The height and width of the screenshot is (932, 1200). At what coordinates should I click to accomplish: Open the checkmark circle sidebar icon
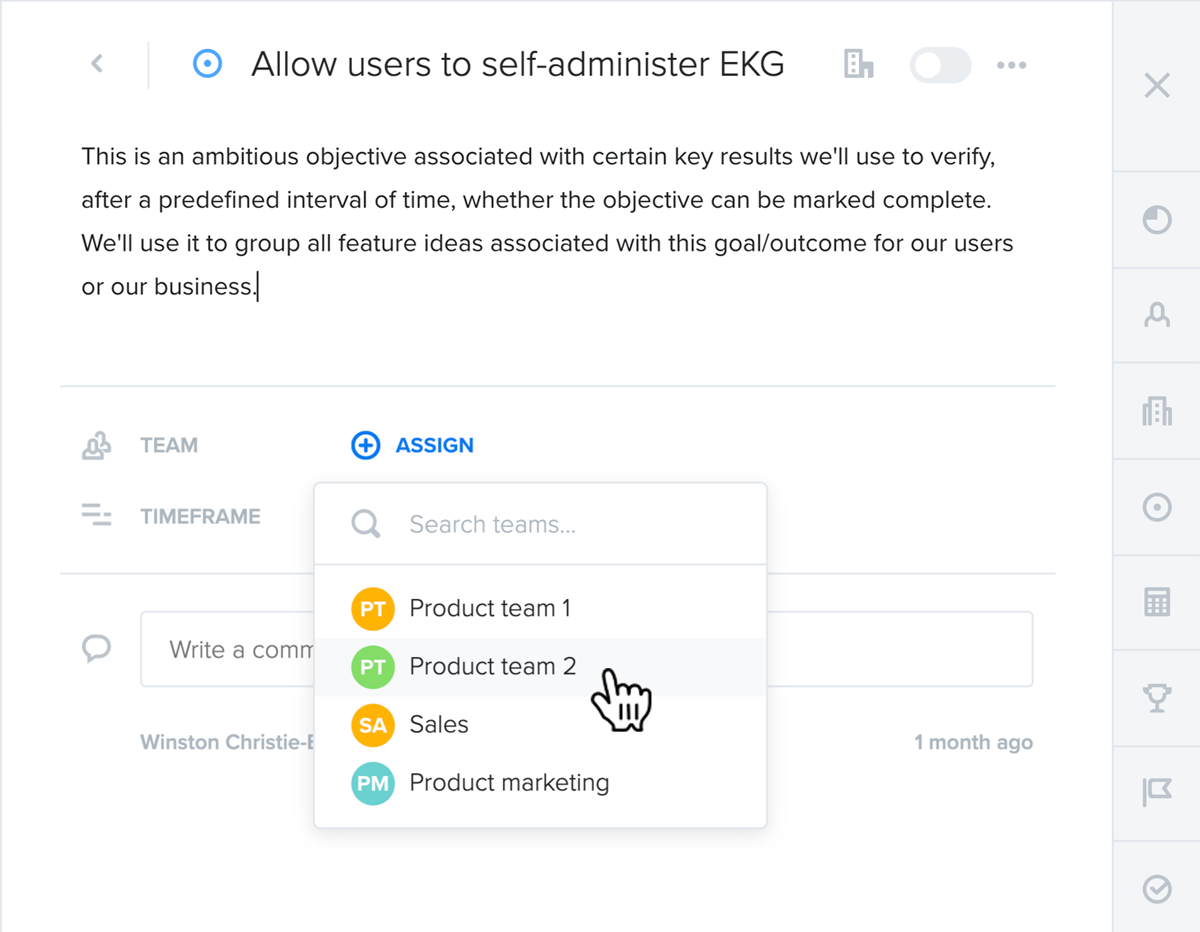(1157, 888)
